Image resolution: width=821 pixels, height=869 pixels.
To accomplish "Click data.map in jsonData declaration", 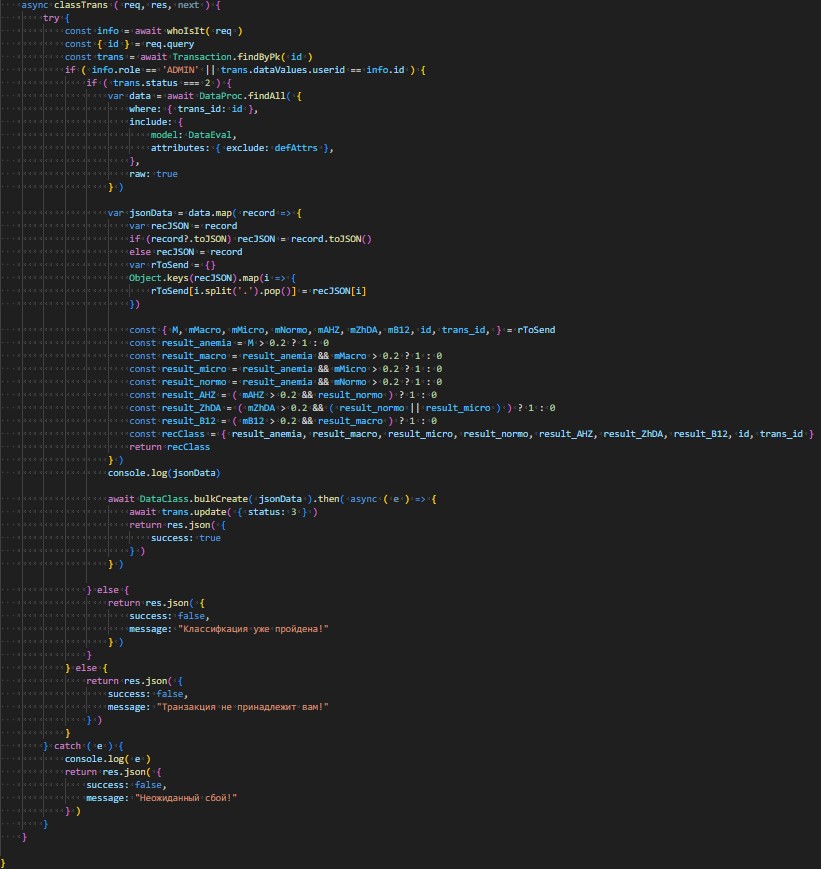I will (x=210, y=213).
